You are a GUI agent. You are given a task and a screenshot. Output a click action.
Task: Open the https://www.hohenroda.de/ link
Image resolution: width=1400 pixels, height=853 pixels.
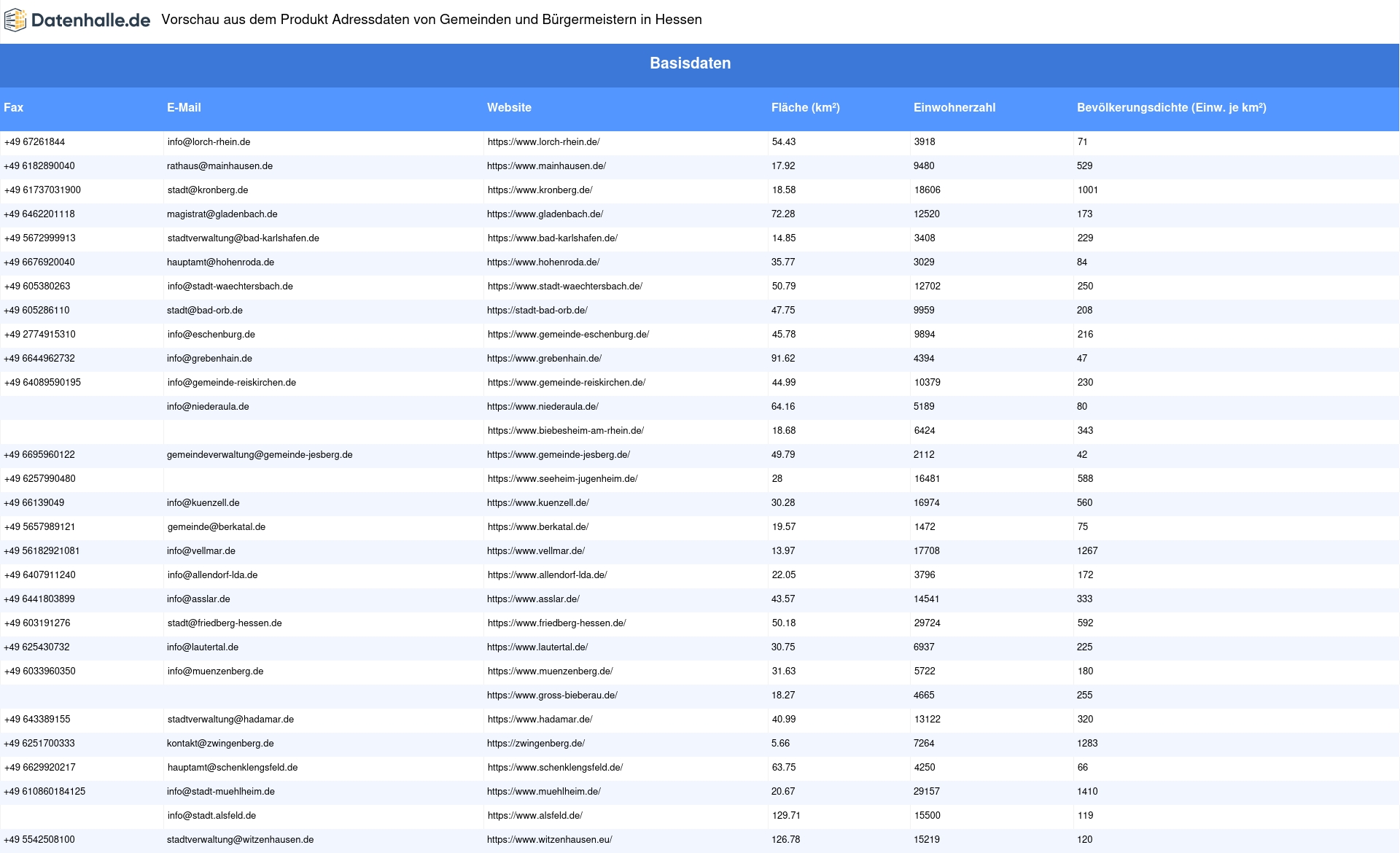[x=543, y=262]
